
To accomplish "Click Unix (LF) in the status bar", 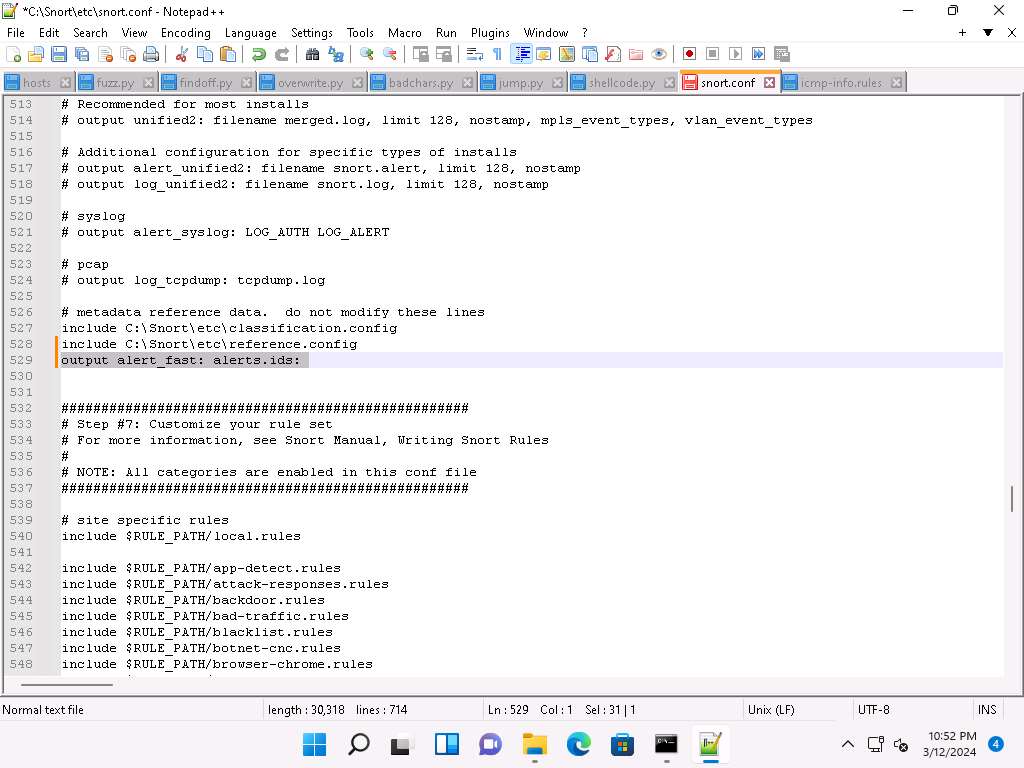I will click(770, 710).
